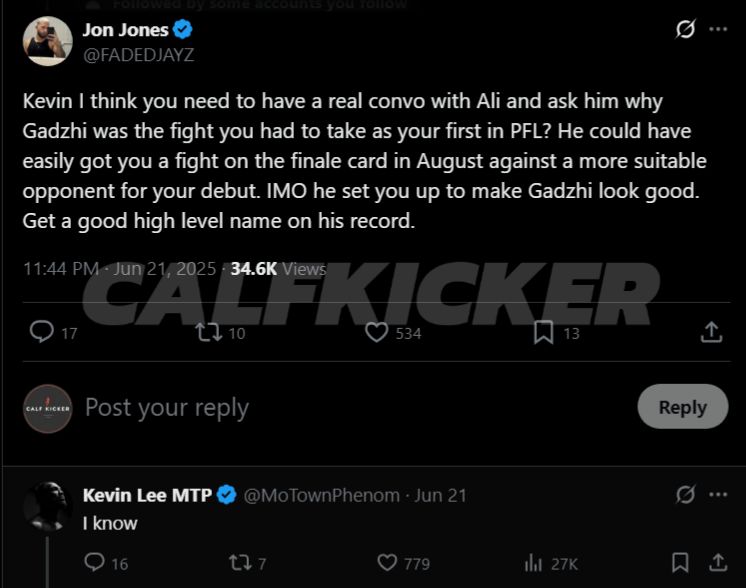
Task: Like Kevin Lee's "I know" reply
Action: tap(387, 563)
